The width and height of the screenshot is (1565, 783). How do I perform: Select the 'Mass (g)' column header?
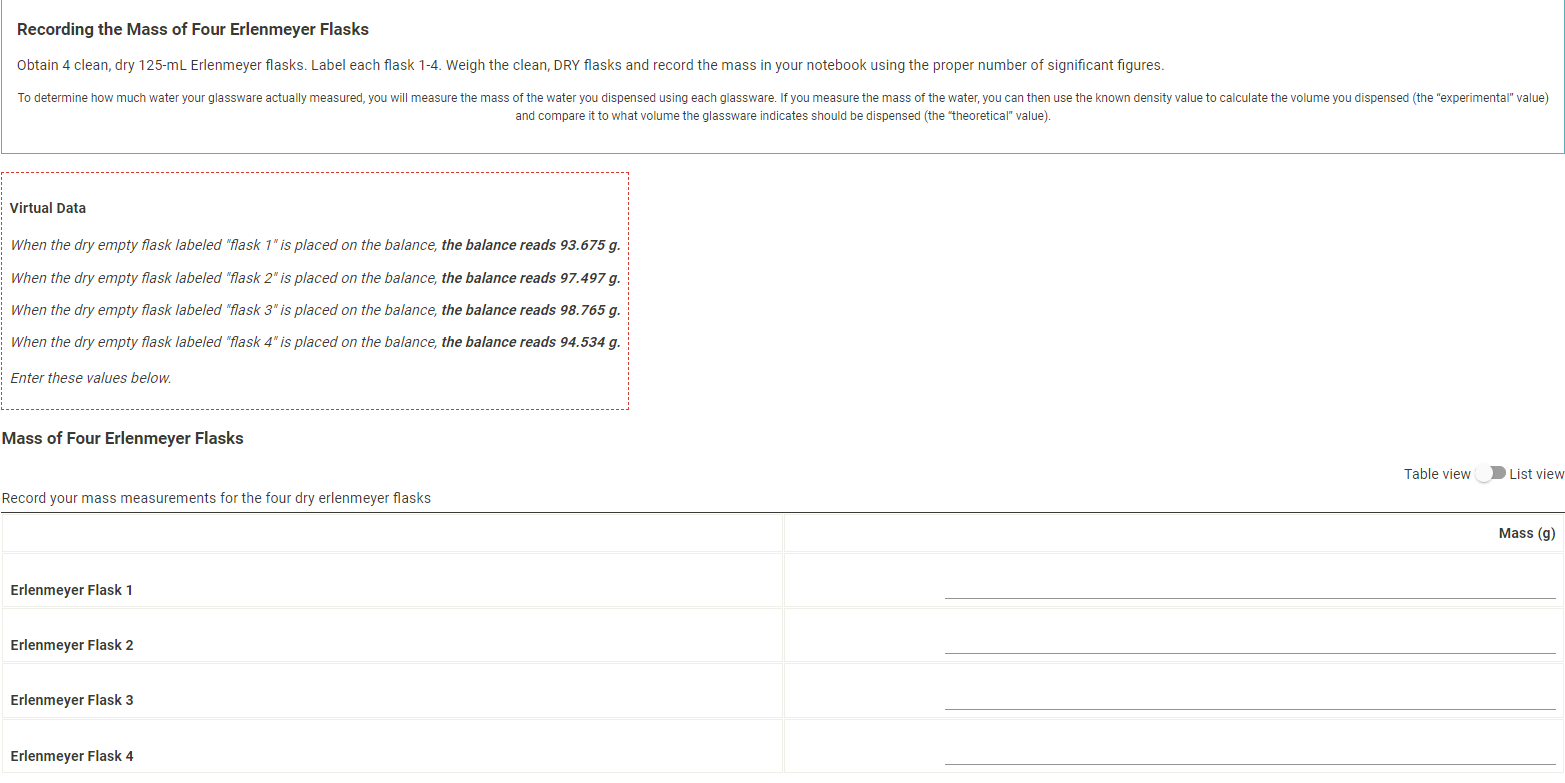coord(1526,533)
